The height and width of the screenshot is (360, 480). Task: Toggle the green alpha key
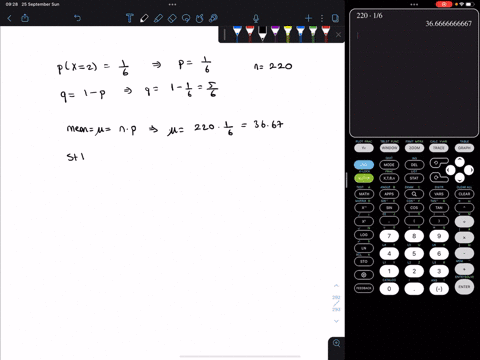pos(364,178)
